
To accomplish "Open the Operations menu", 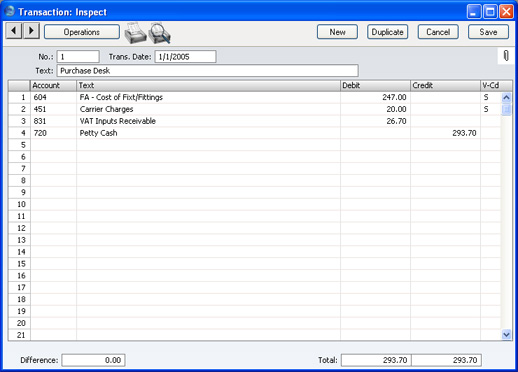I will (x=82, y=32).
